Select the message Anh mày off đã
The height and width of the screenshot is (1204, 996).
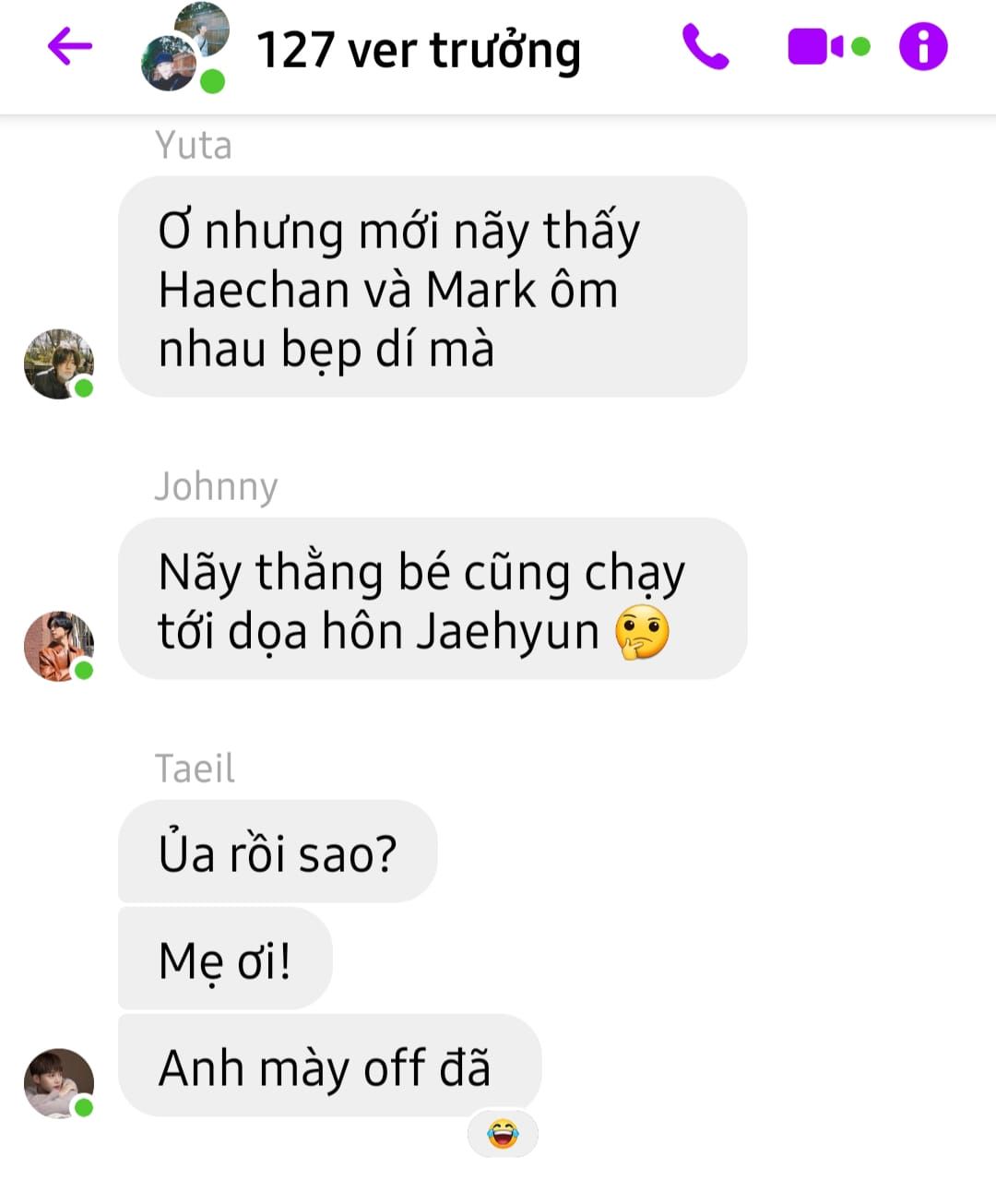pyautogui.click(x=329, y=1066)
